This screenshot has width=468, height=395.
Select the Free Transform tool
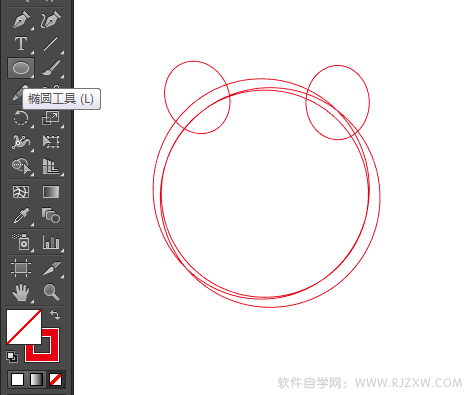[x=51, y=142]
